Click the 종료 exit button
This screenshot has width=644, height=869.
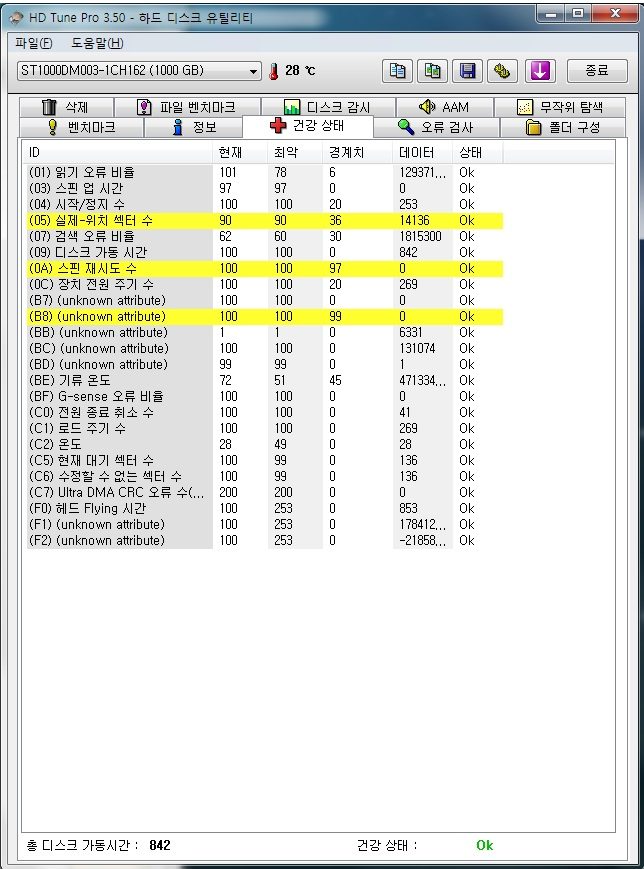(597, 71)
